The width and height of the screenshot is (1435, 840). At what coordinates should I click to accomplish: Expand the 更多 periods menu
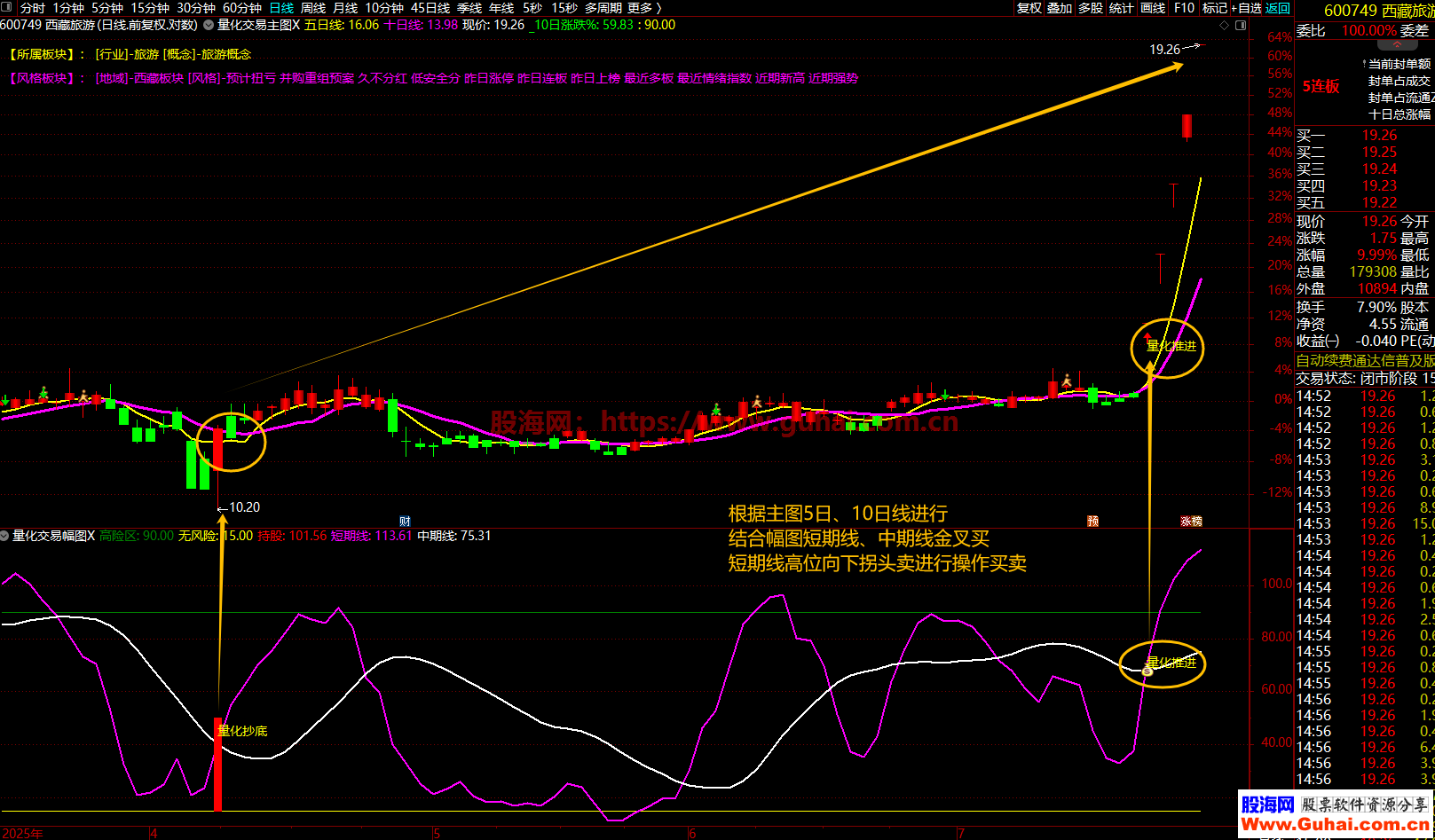click(644, 8)
